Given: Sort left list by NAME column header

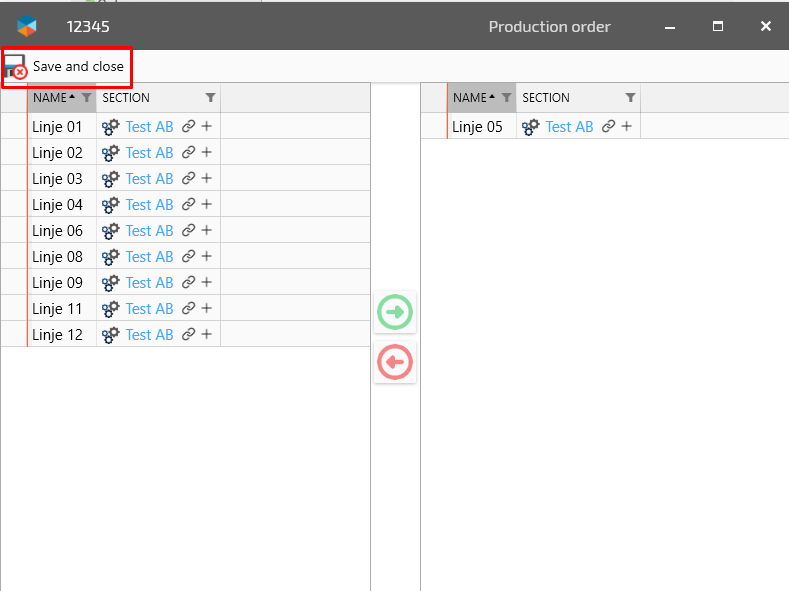Looking at the screenshot, I should [50, 98].
